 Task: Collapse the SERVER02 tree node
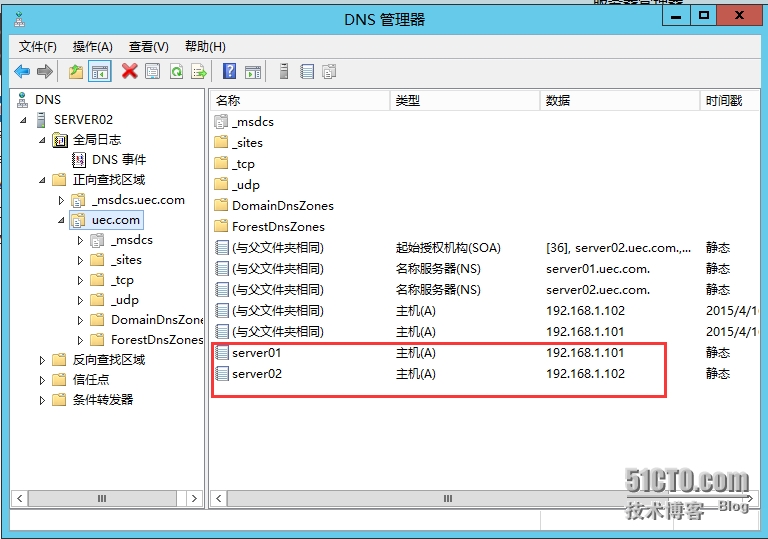[x=23, y=120]
